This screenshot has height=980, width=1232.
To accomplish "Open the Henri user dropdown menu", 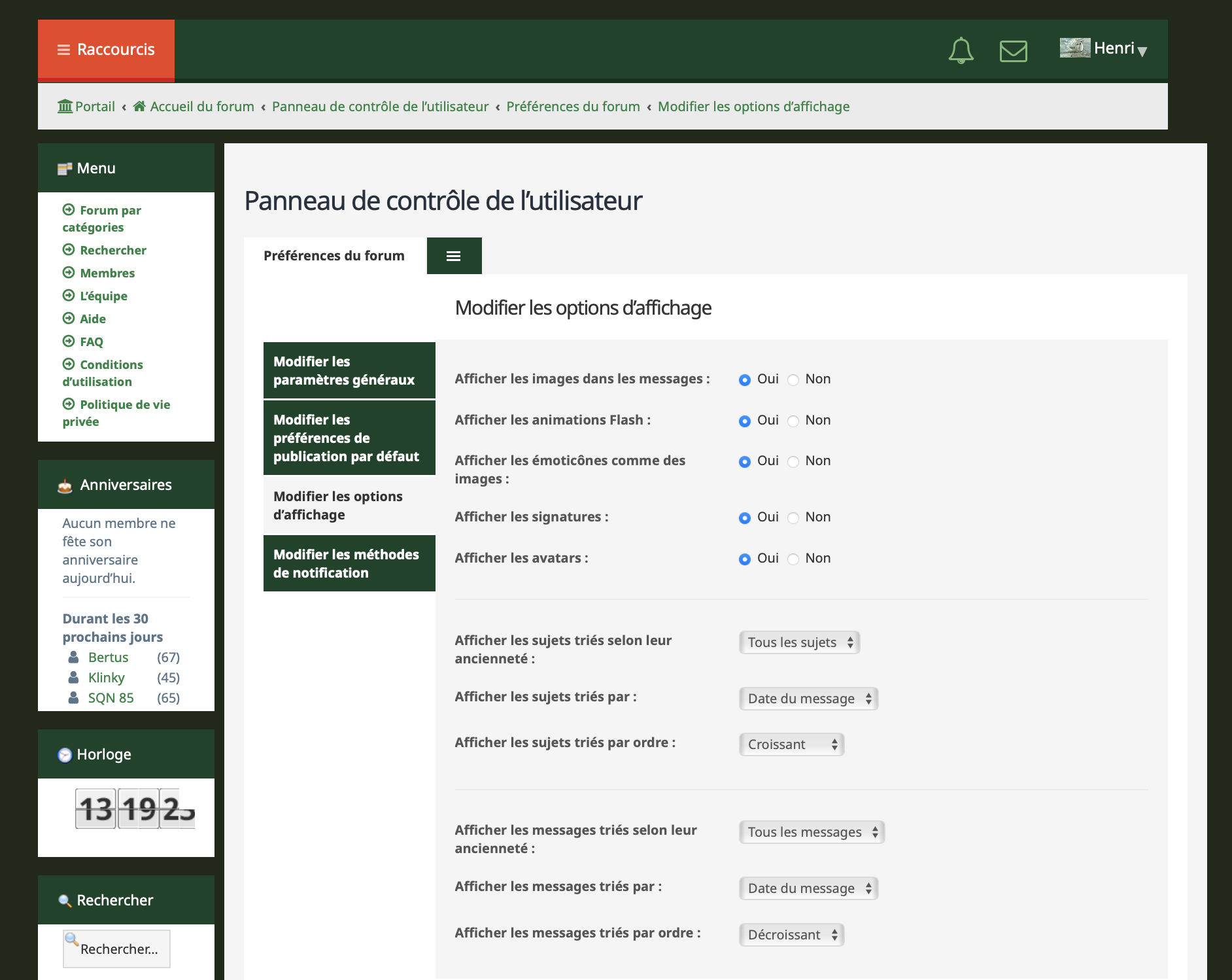I will (1120, 48).
